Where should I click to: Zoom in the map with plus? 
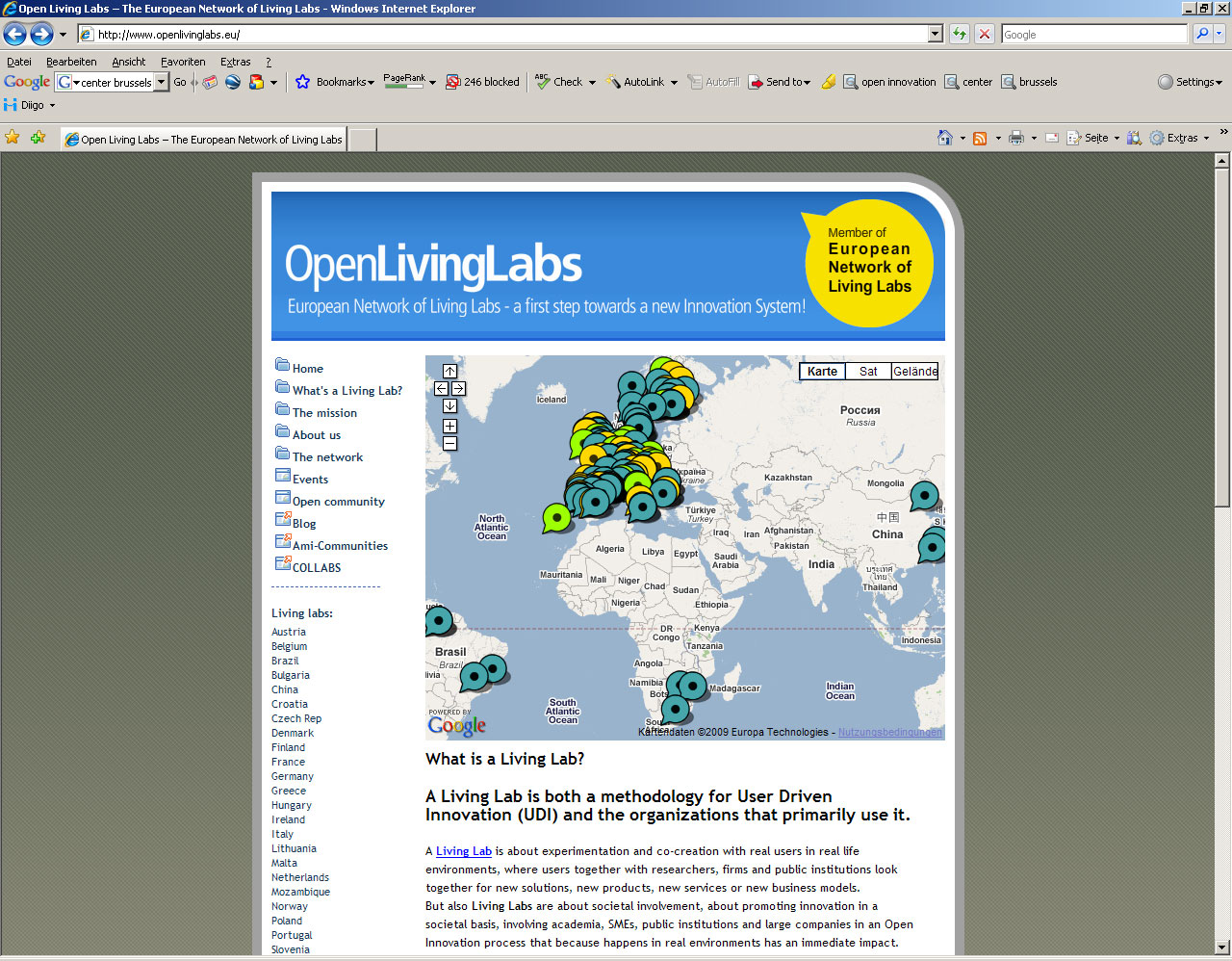coord(449,426)
